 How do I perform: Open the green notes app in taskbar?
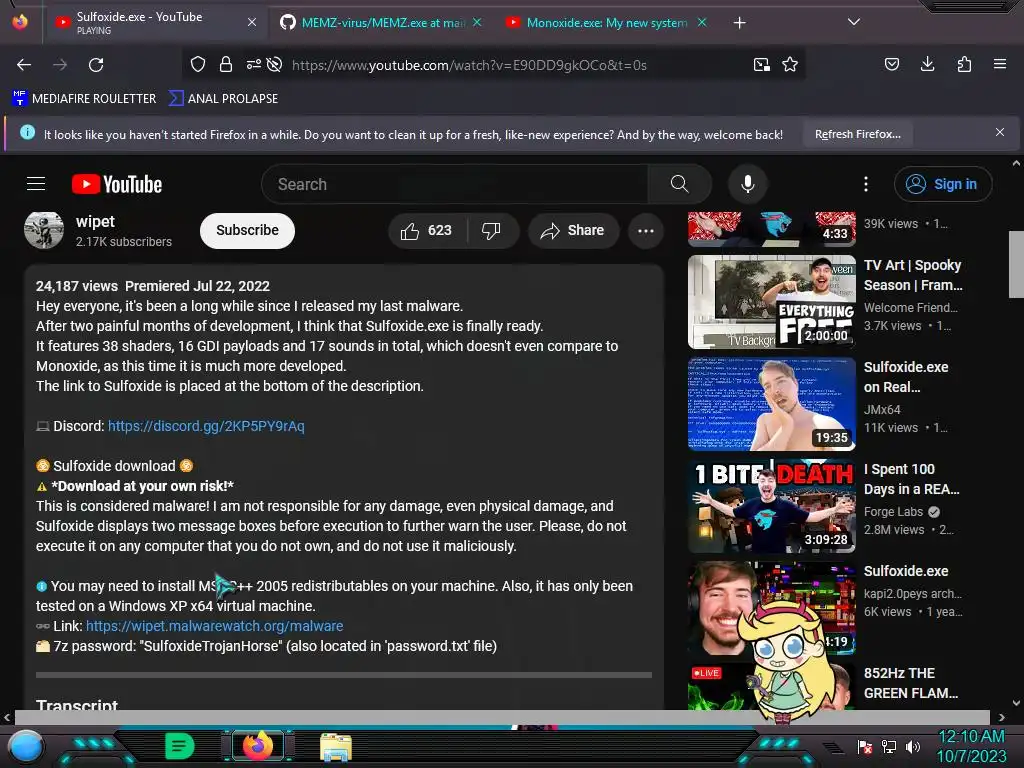(180, 746)
